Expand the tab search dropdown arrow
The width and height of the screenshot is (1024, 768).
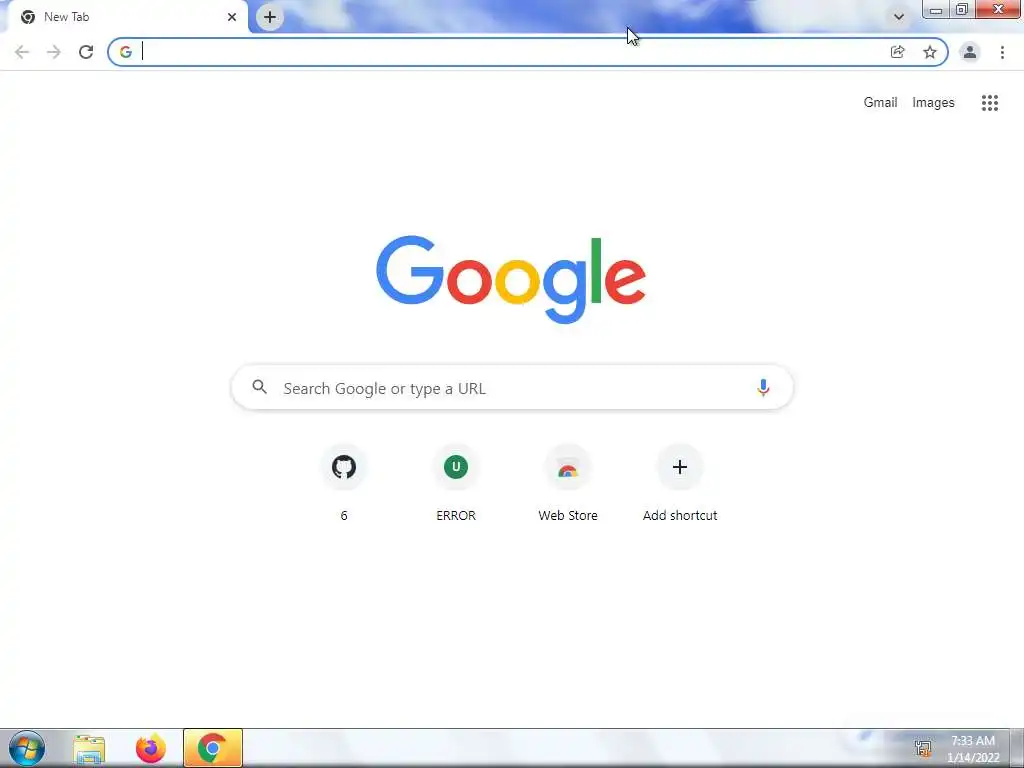pos(899,17)
